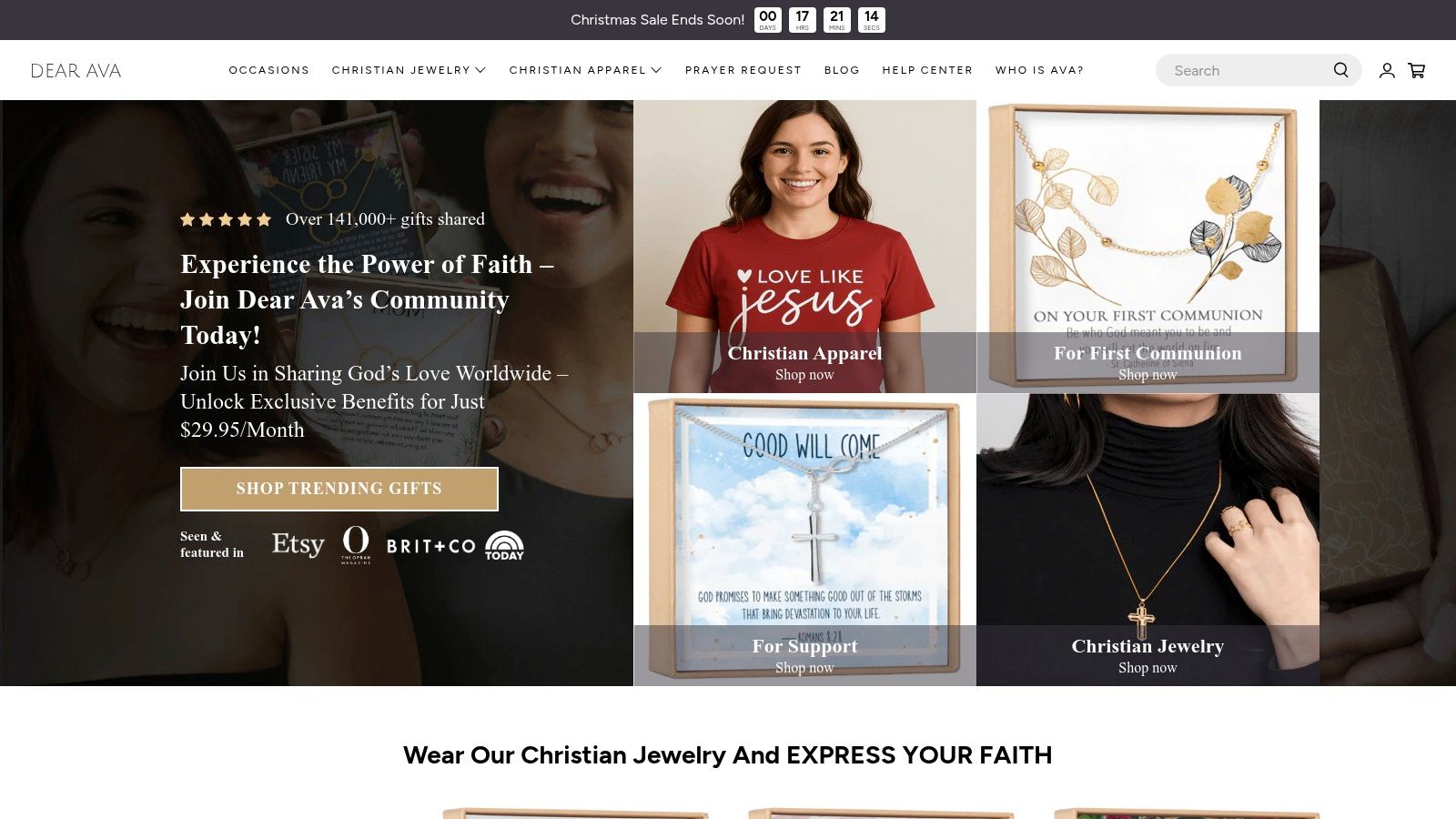
Task: Open the Who Is Ava? page
Action: 1039,70
